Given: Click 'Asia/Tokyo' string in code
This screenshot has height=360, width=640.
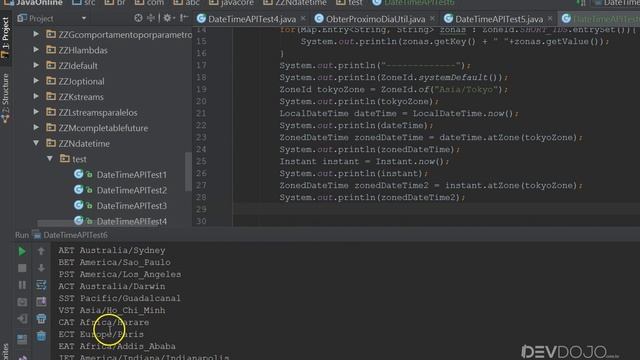Looking at the screenshot, I should 466,89.
